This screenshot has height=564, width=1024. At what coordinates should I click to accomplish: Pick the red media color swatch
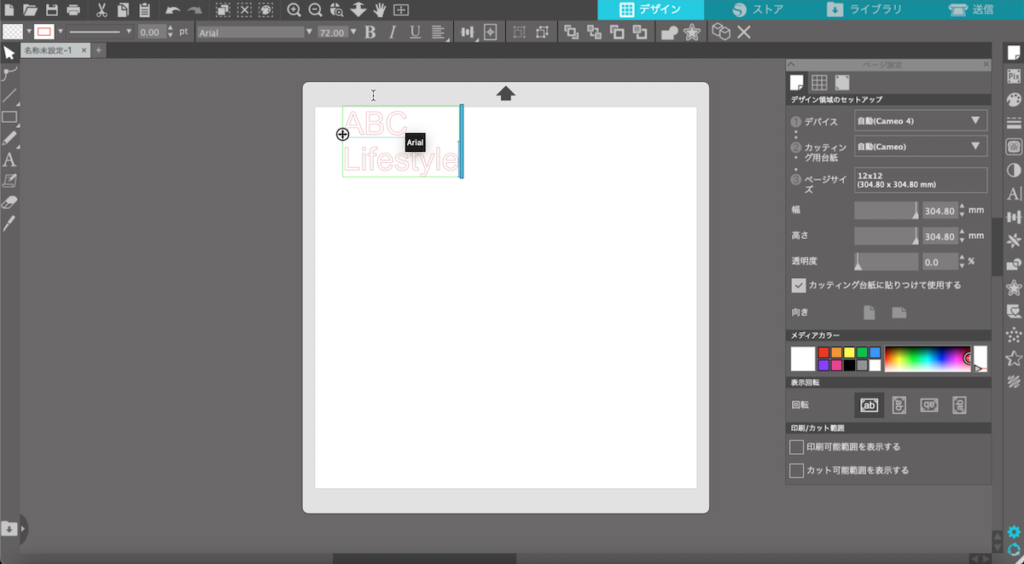click(823, 352)
